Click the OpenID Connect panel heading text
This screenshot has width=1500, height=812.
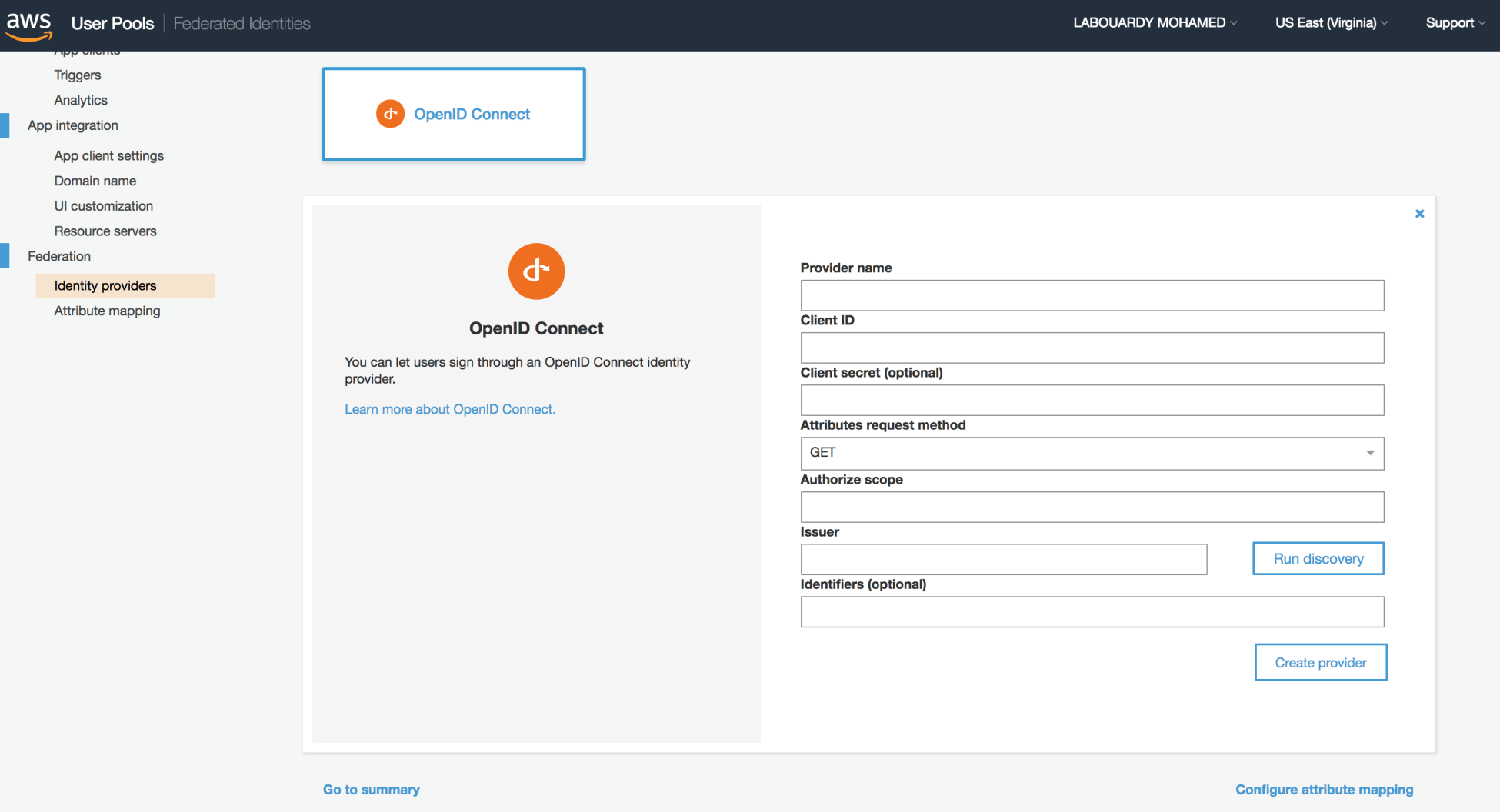click(536, 328)
